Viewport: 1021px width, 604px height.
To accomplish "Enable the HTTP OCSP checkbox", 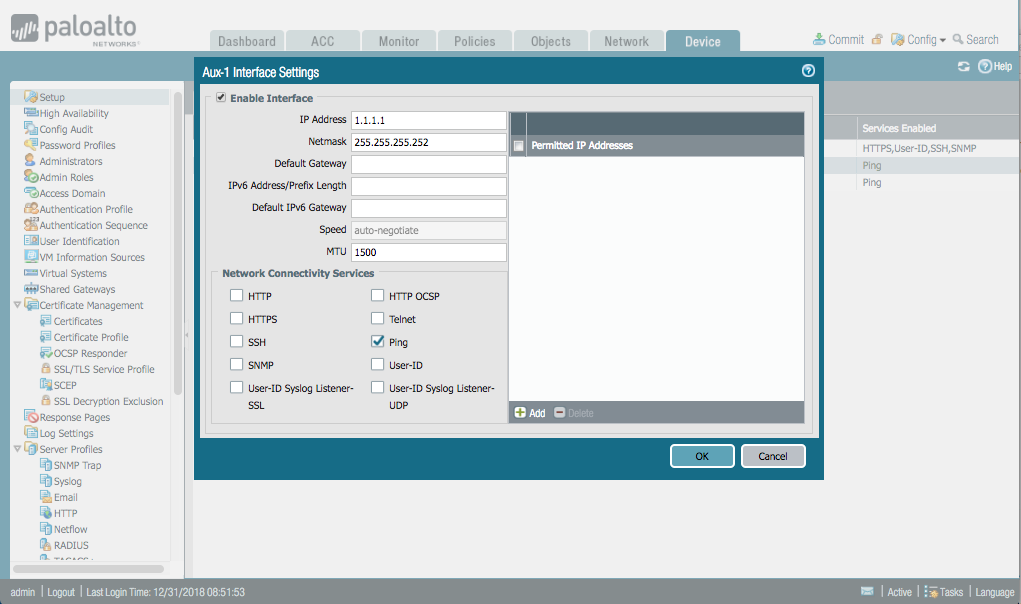I will 378,295.
